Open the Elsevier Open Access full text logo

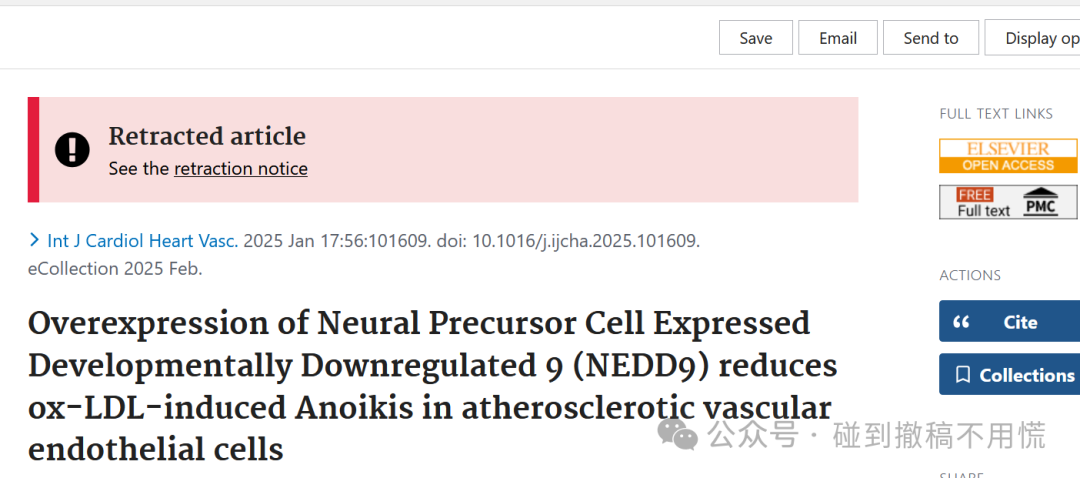click(x=1009, y=156)
